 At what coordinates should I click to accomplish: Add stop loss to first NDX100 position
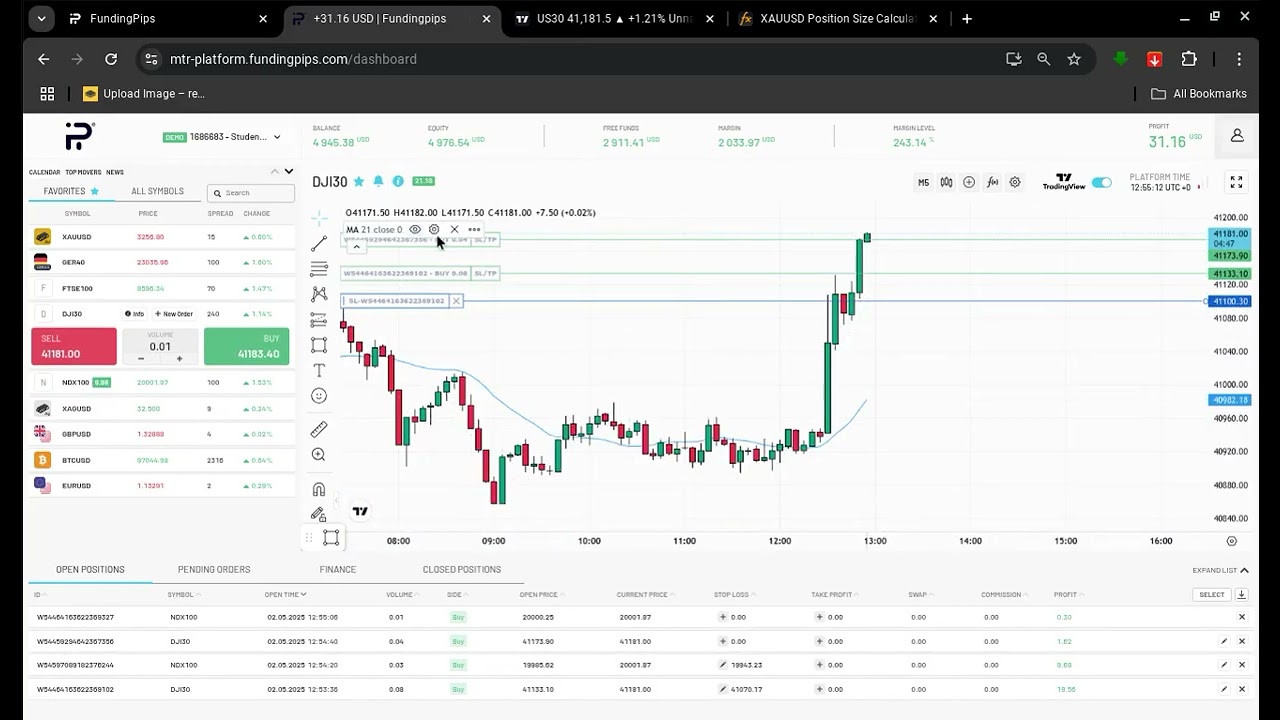pyautogui.click(x=723, y=617)
